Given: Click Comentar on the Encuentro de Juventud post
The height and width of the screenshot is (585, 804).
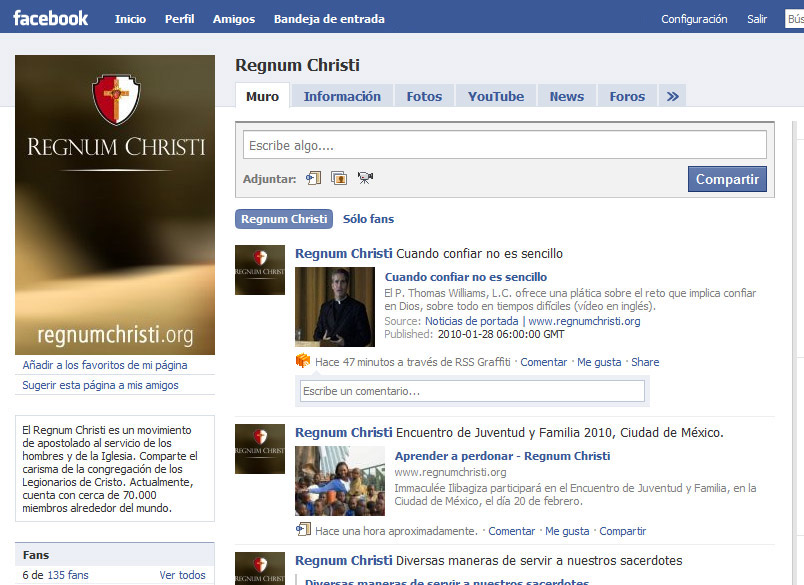Looking at the screenshot, I should (511, 531).
